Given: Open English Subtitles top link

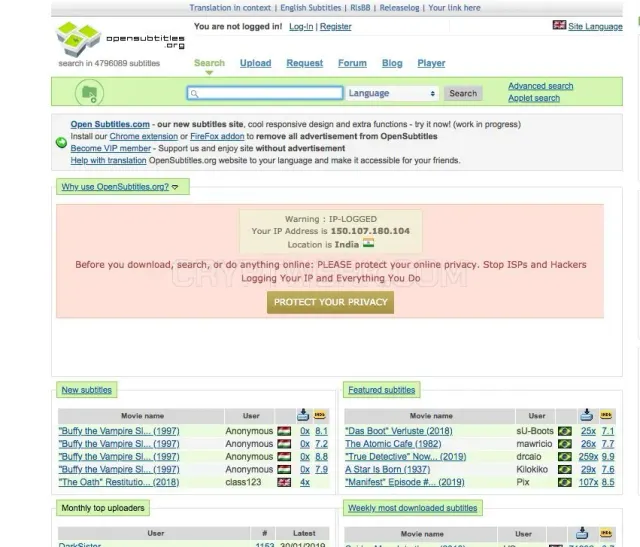Looking at the screenshot, I should click(311, 8).
